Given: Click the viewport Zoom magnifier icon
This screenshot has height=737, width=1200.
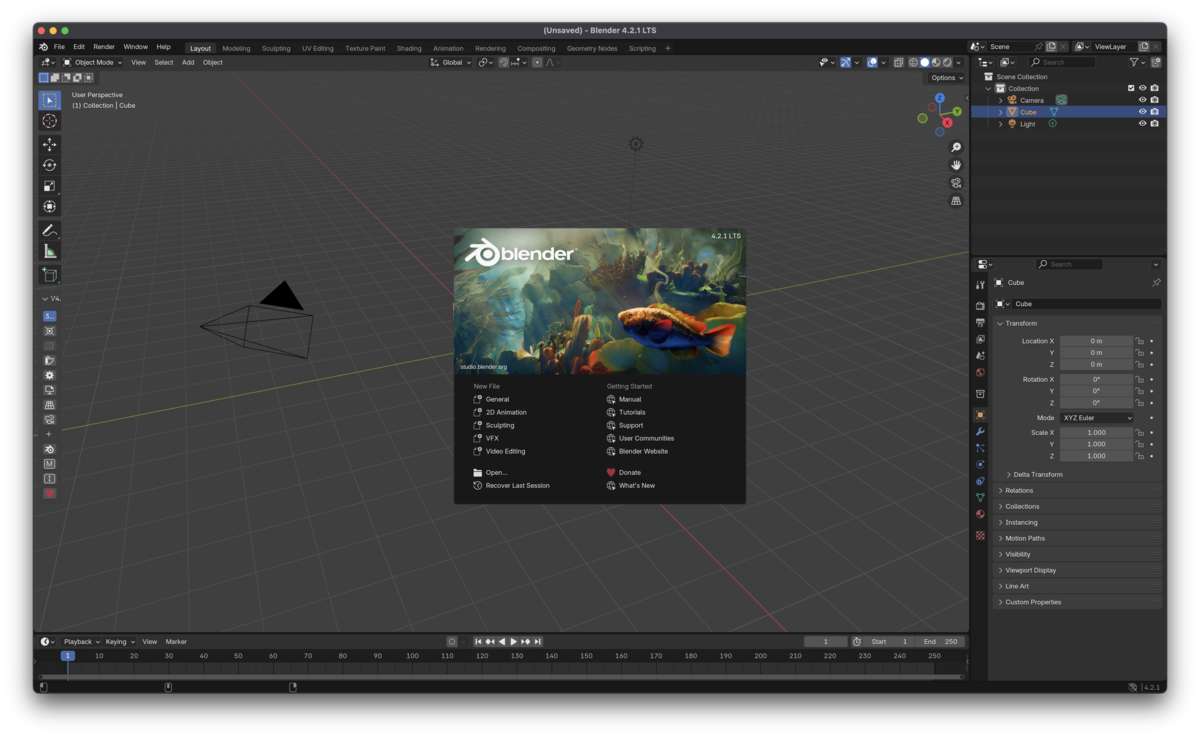Looking at the screenshot, I should point(956,147).
